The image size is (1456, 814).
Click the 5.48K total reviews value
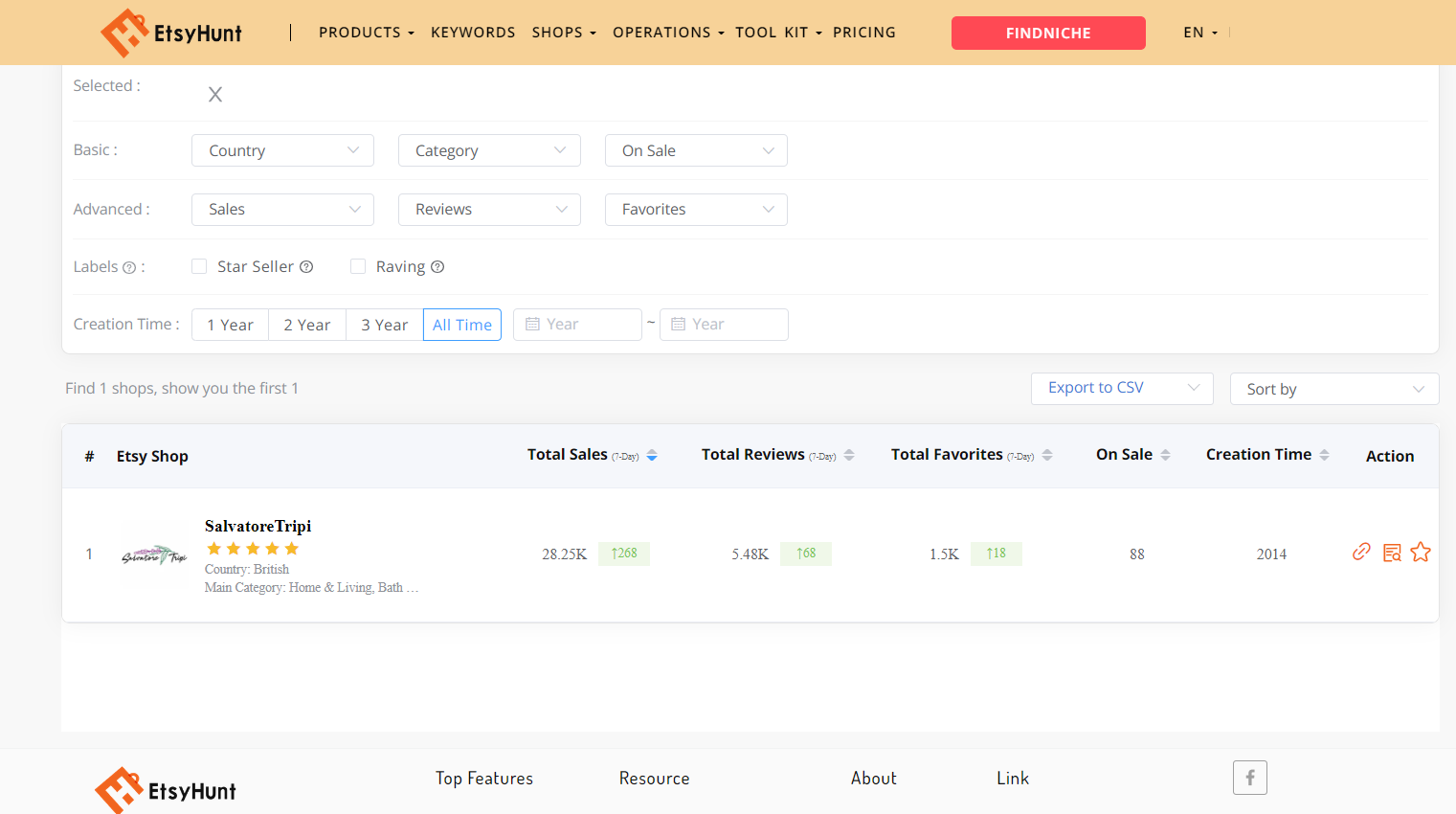tap(750, 554)
